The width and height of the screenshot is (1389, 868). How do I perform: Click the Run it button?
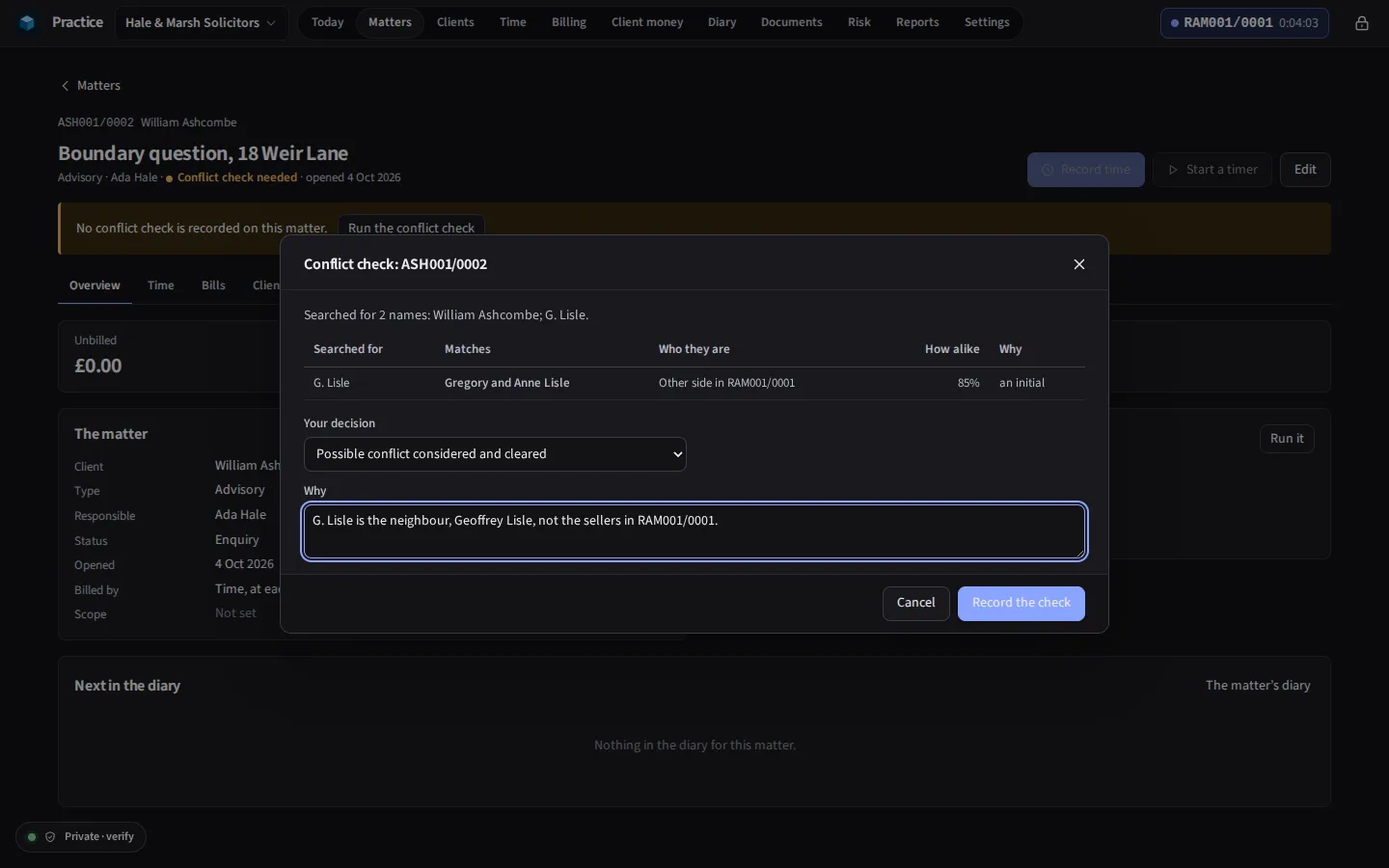pyautogui.click(x=1287, y=439)
